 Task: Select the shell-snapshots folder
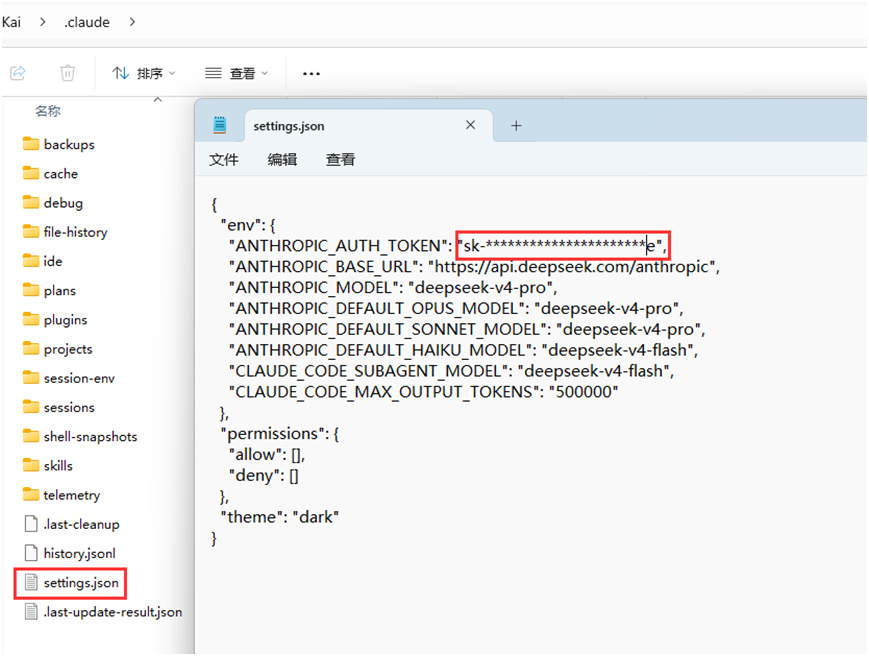pos(80,437)
